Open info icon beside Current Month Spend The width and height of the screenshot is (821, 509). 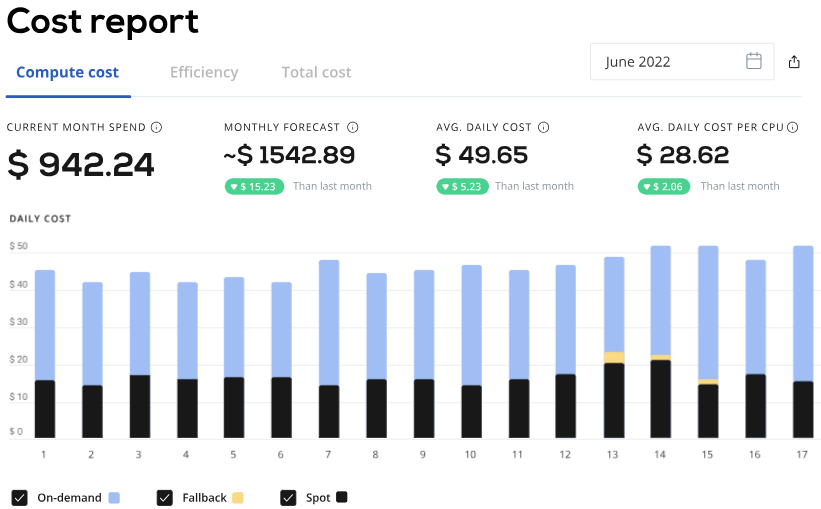pos(156,128)
